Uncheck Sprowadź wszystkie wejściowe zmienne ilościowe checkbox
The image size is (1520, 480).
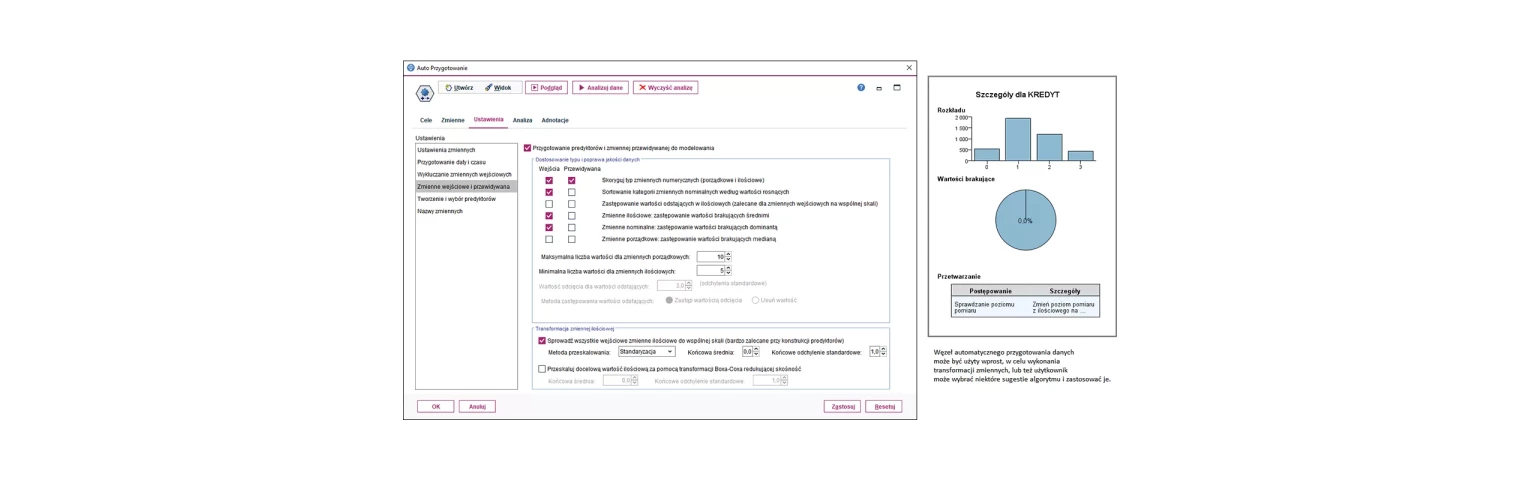[x=542, y=340]
